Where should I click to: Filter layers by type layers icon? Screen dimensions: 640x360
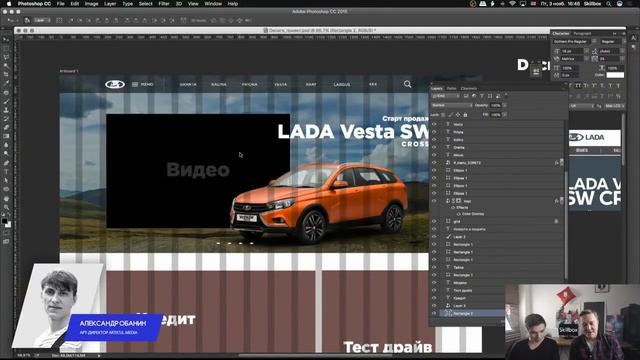pos(482,96)
